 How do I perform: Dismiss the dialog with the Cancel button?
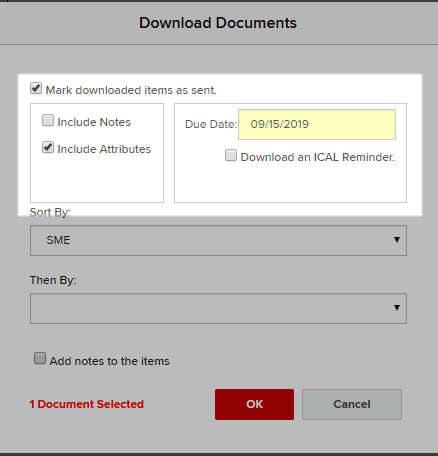(352, 404)
